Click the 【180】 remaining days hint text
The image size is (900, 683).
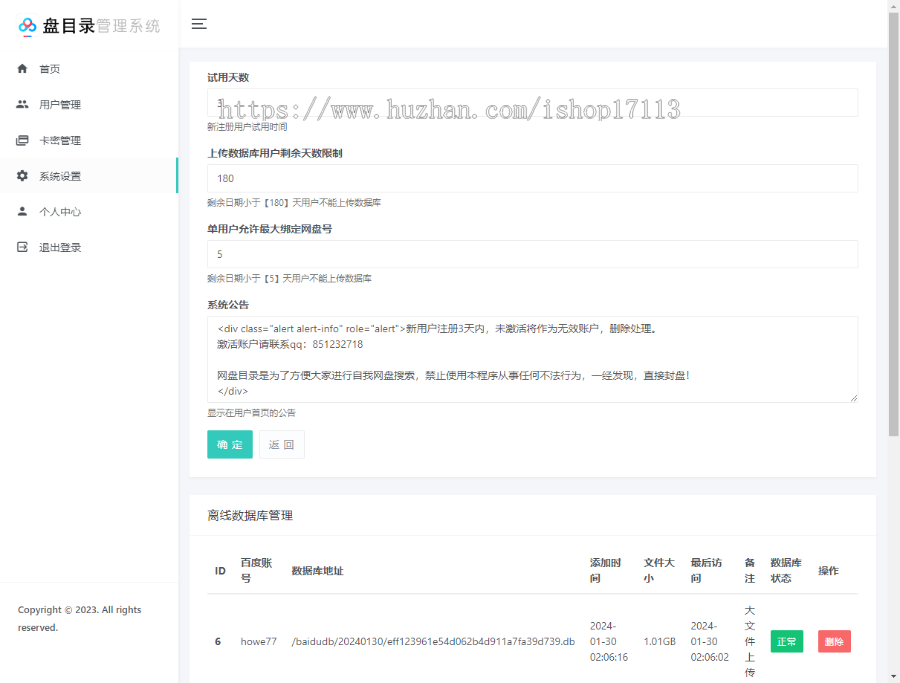tap(294, 203)
